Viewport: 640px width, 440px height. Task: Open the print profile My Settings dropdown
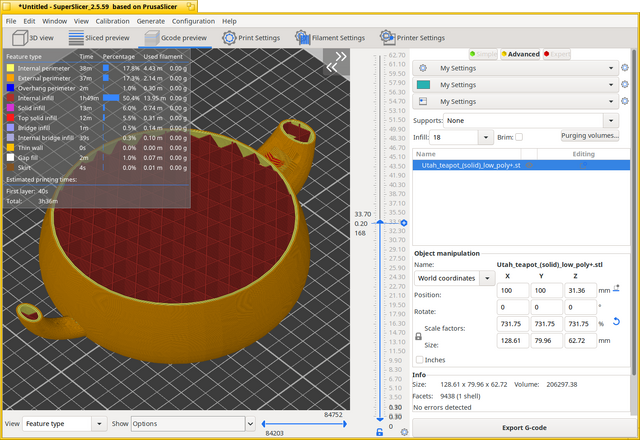[515, 68]
